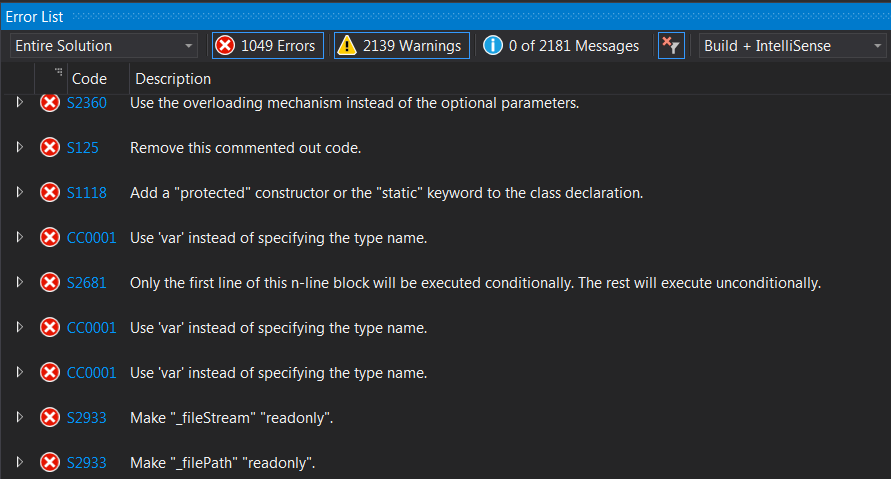Open the S125 rule code link
Screen dimensions: 891x479
[x=83, y=148]
